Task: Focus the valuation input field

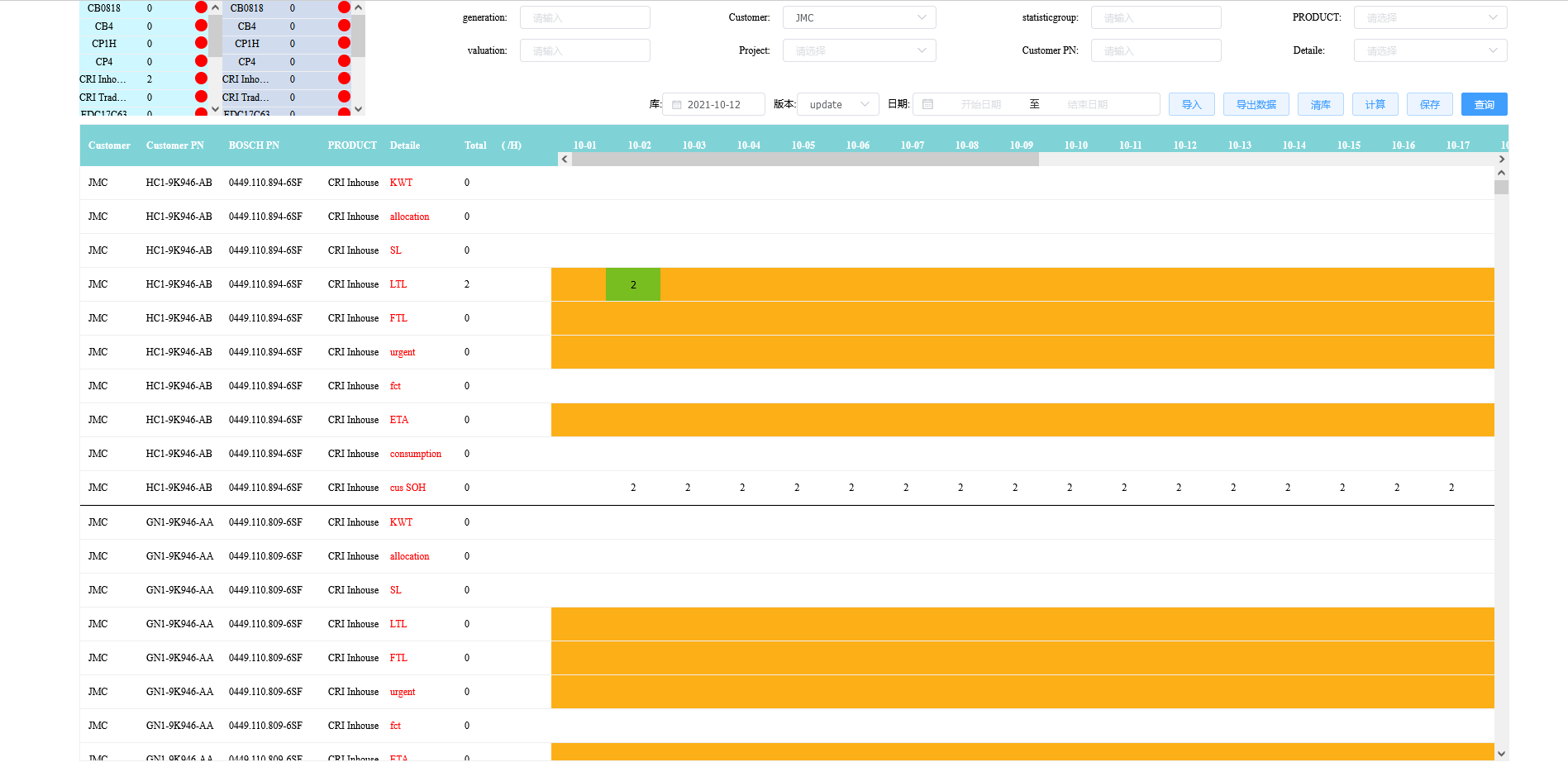Action: 584,50
